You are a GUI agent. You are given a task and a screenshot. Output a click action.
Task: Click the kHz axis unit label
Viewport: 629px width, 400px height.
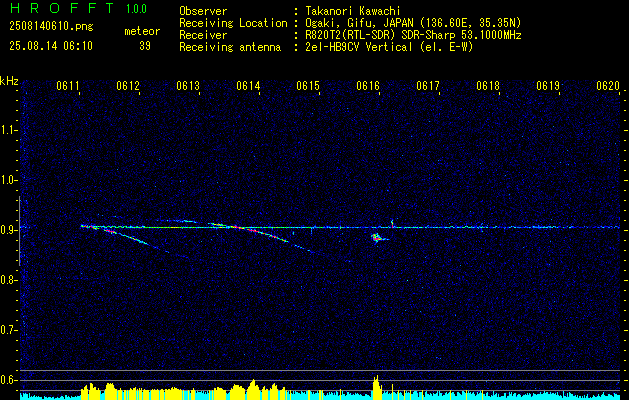[9, 81]
